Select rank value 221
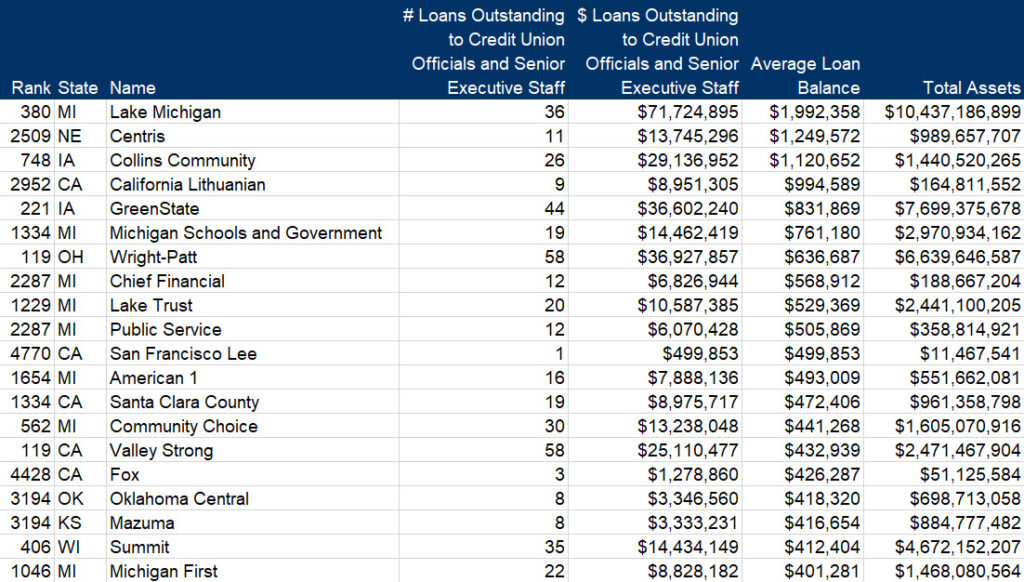 point(35,209)
